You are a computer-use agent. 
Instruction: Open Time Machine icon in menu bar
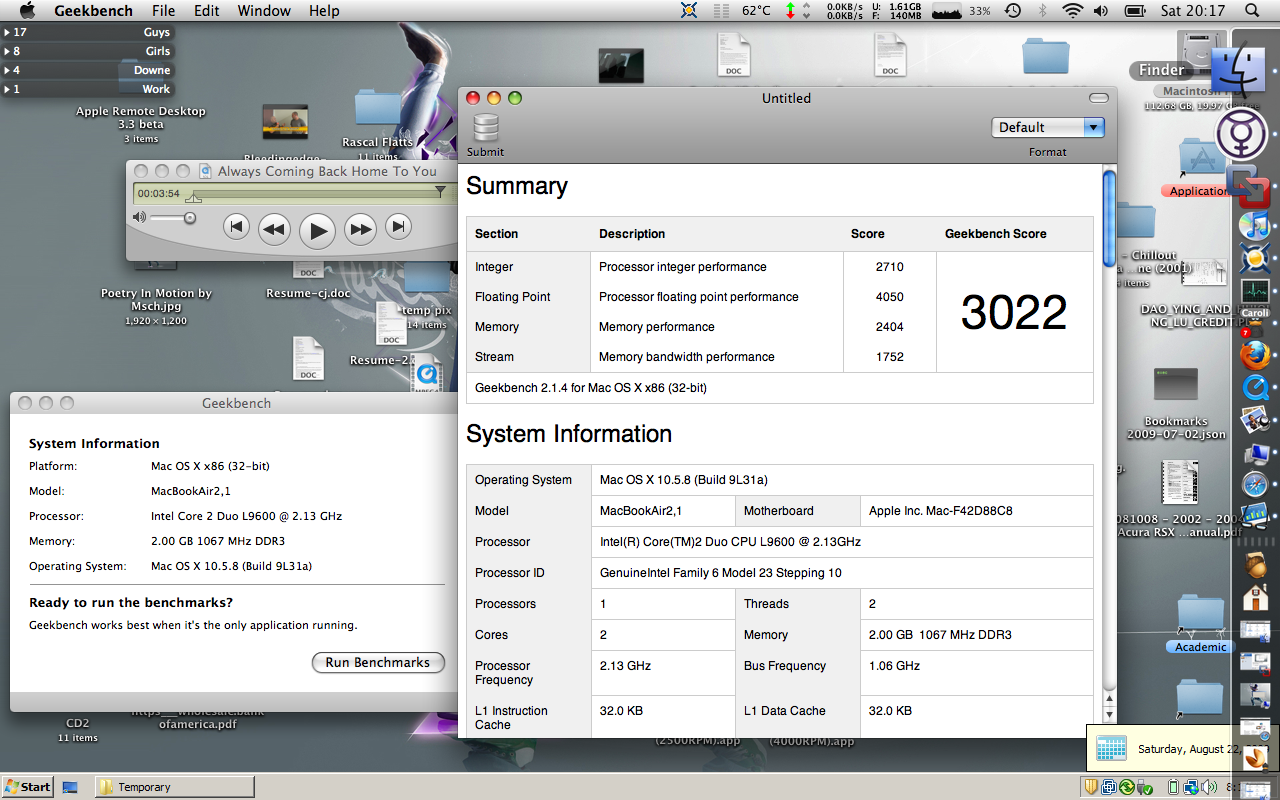click(x=1013, y=10)
